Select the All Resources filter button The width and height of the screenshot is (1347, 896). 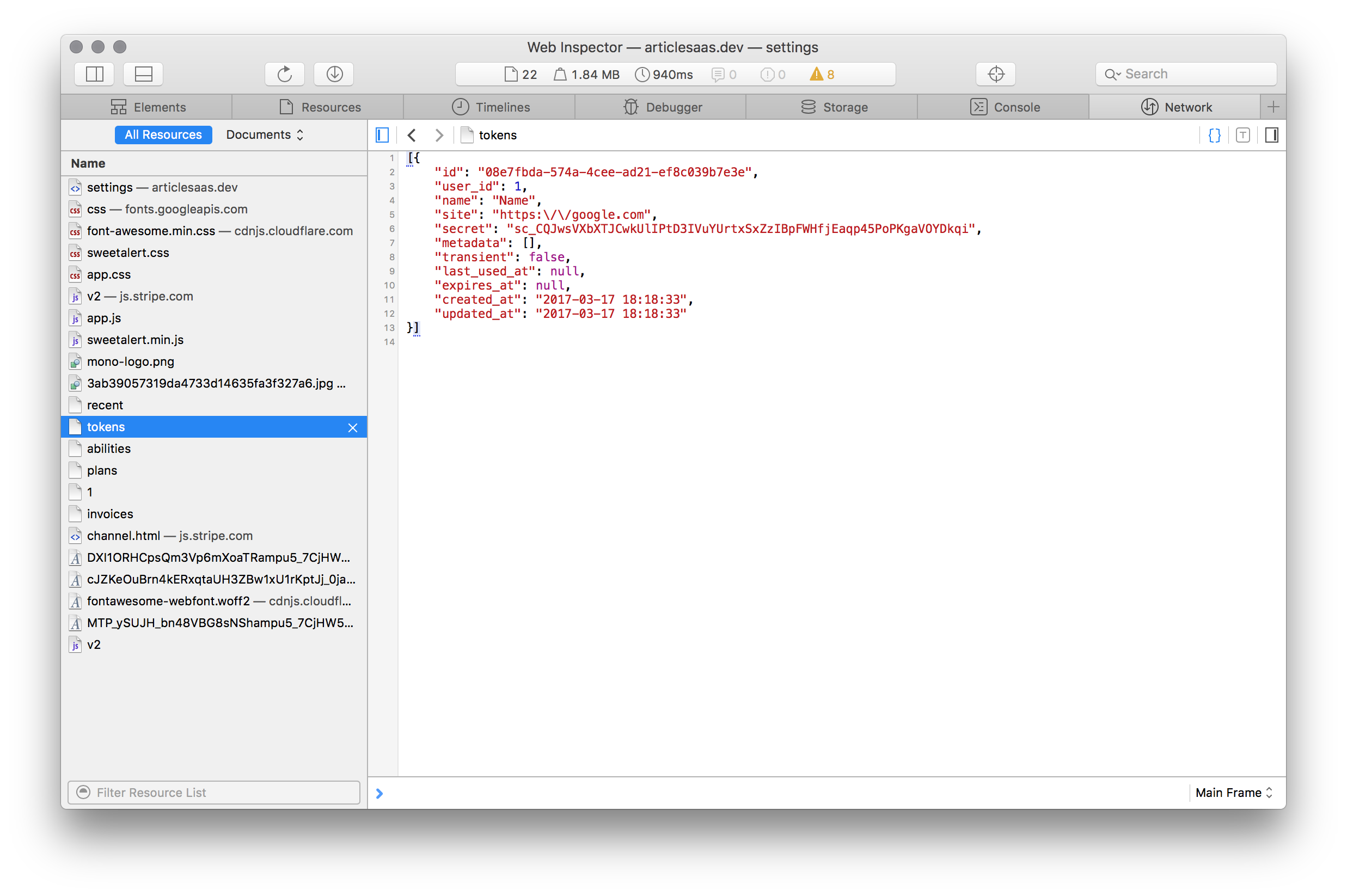click(163, 135)
